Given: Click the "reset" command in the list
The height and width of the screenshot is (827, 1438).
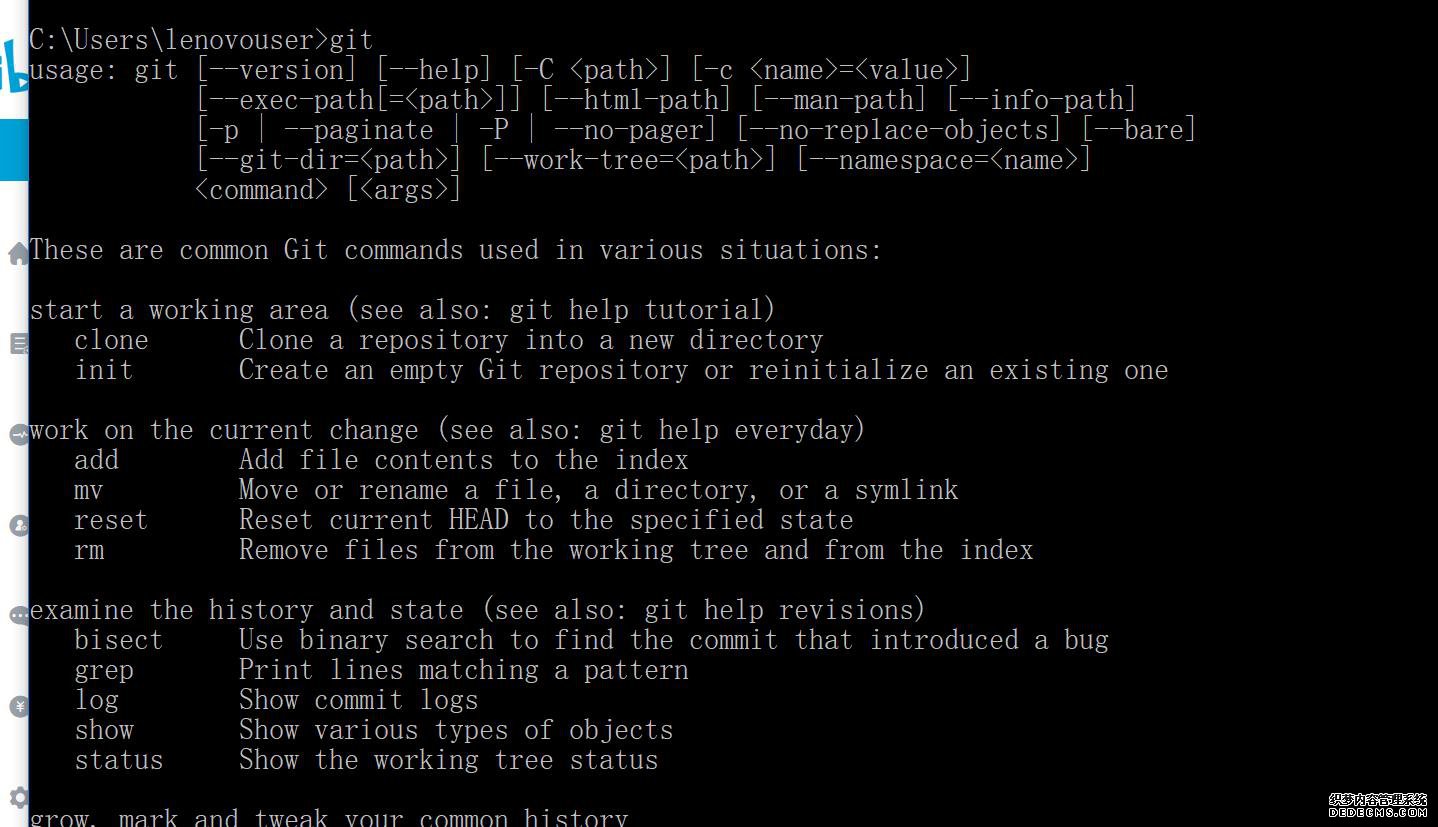Looking at the screenshot, I should (111, 520).
